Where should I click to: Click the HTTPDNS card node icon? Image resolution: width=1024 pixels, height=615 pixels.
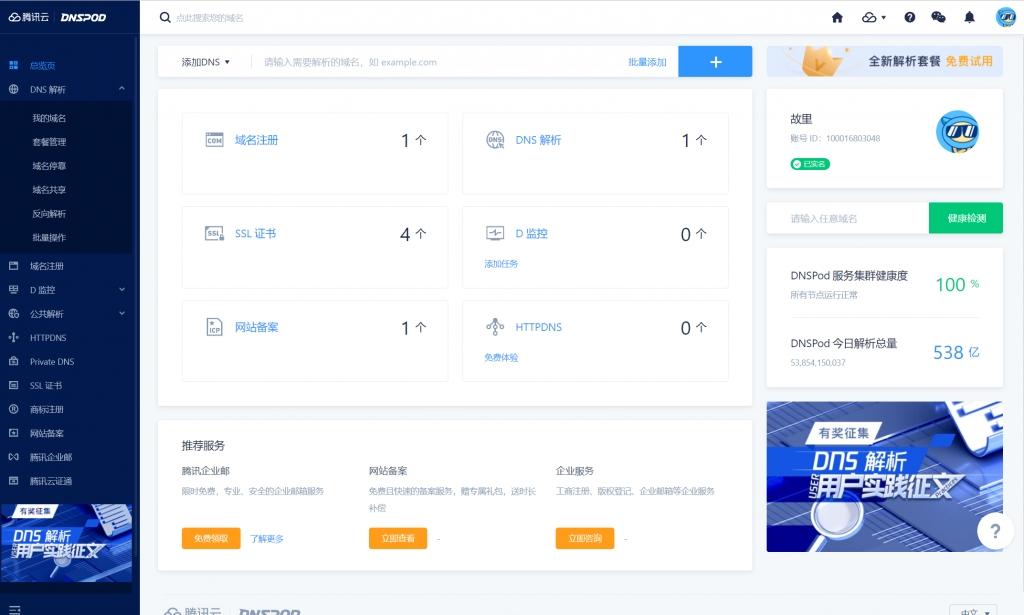coord(495,326)
